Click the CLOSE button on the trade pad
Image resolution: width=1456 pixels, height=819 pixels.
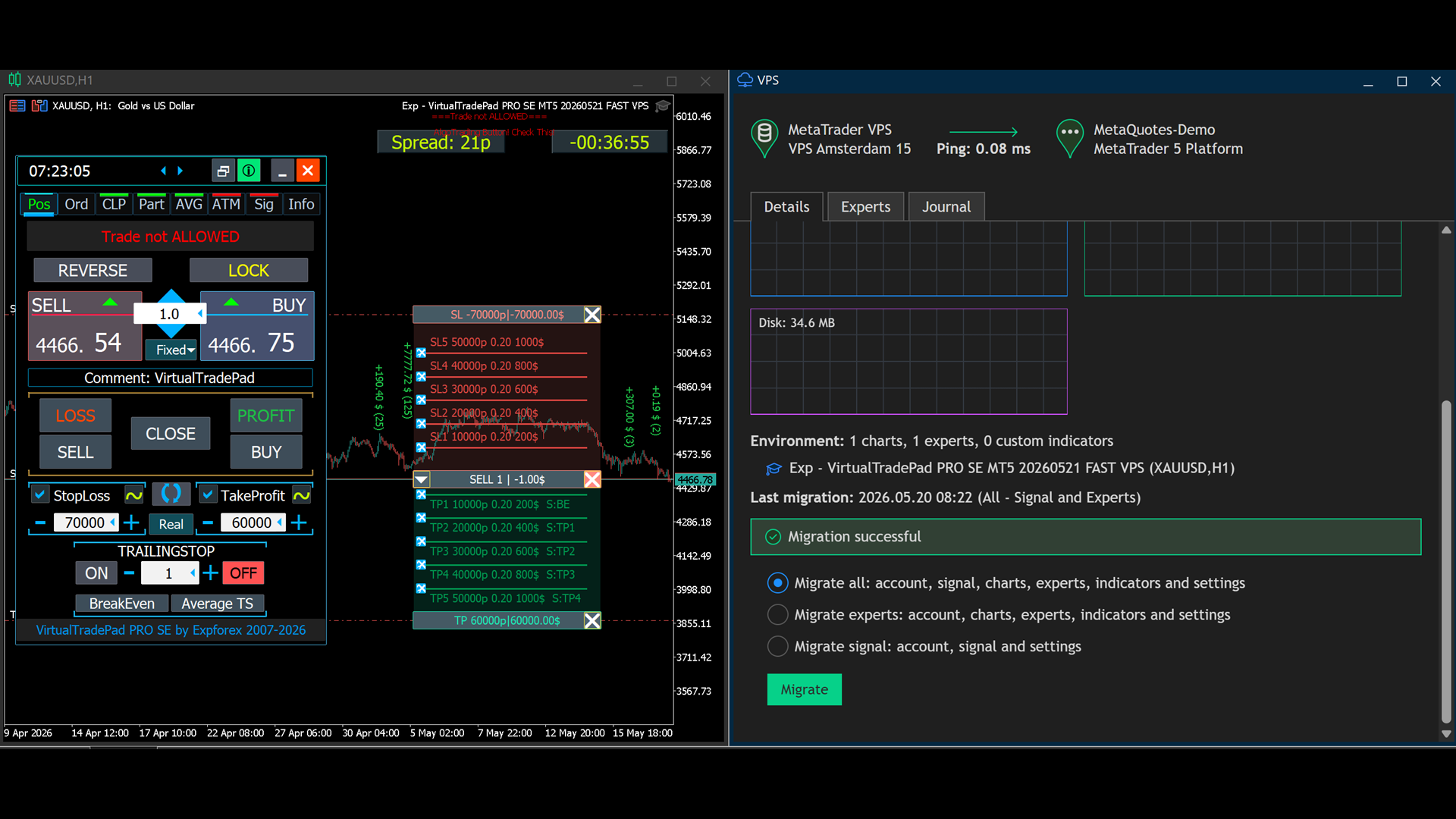click(171, 434)
